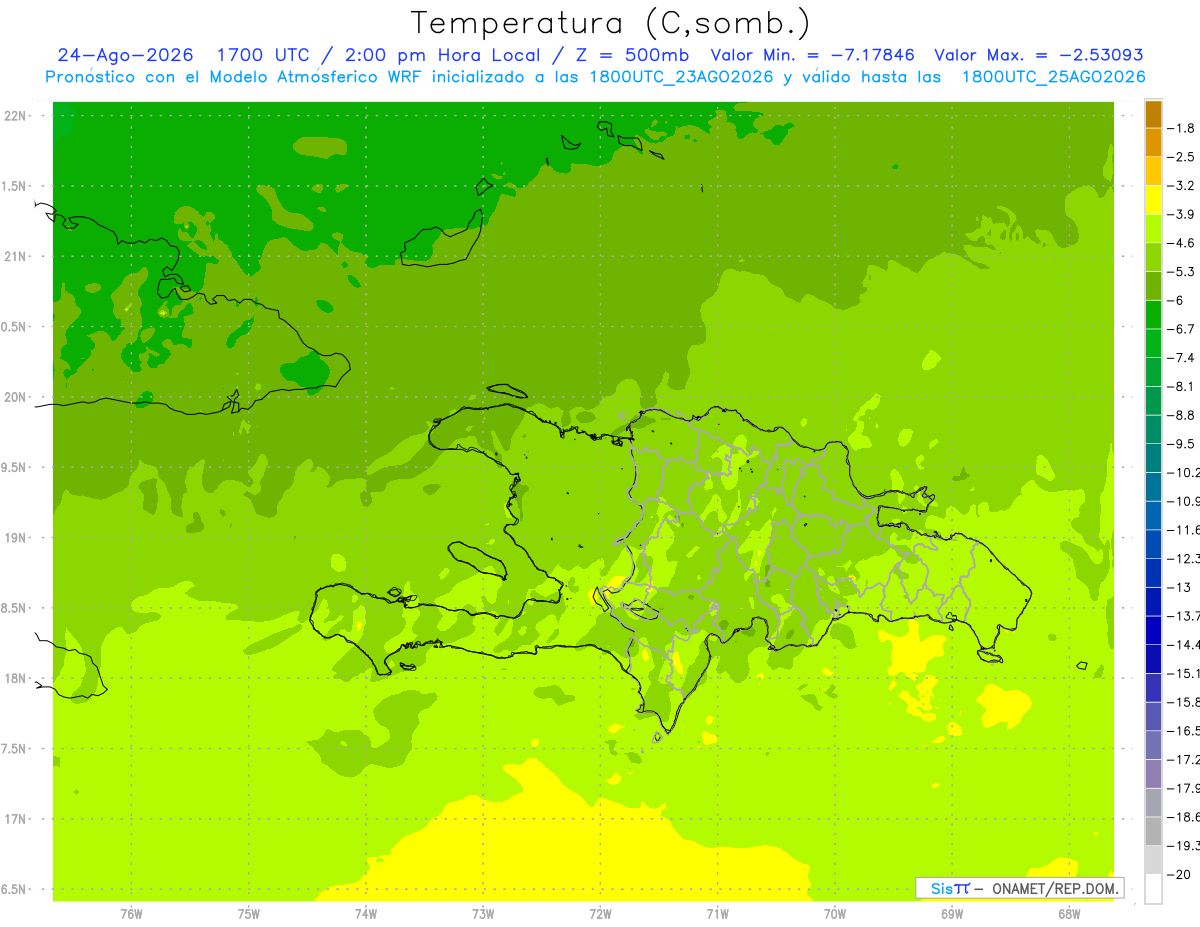Click the "-3.9" legend value
Screen dimensions: 1200x927
1181,214
